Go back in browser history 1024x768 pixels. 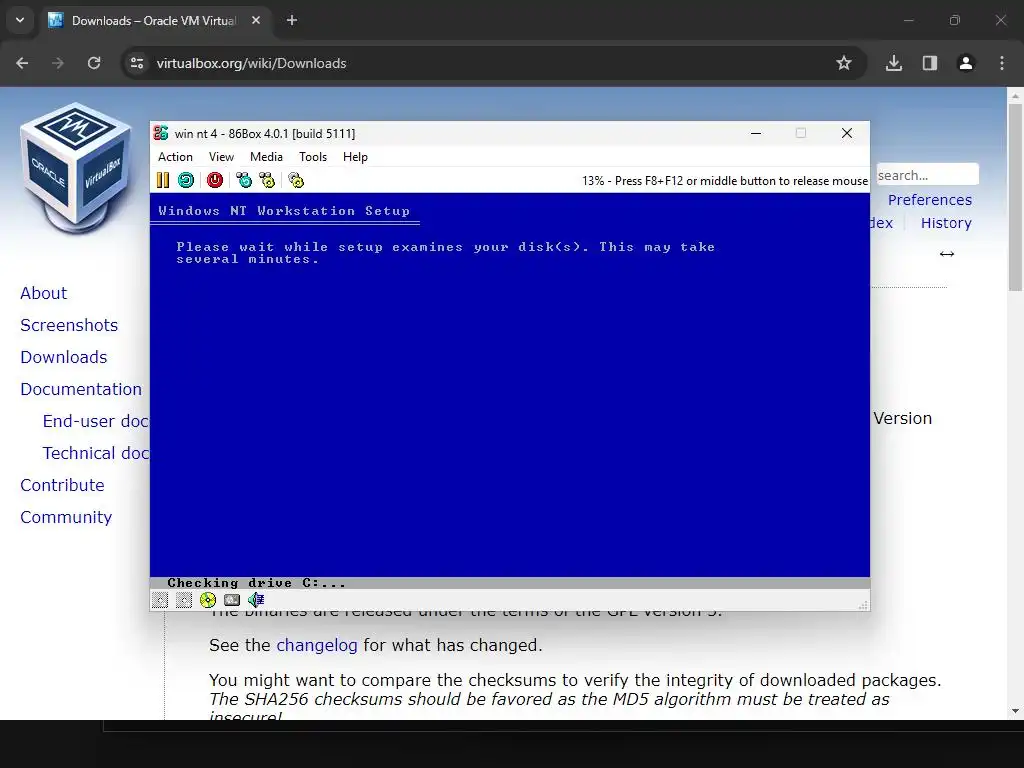pos(22,63)
